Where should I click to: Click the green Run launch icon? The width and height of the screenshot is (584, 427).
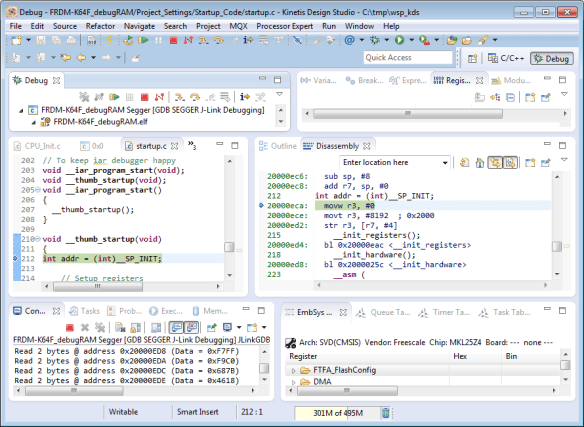[399, 40]
